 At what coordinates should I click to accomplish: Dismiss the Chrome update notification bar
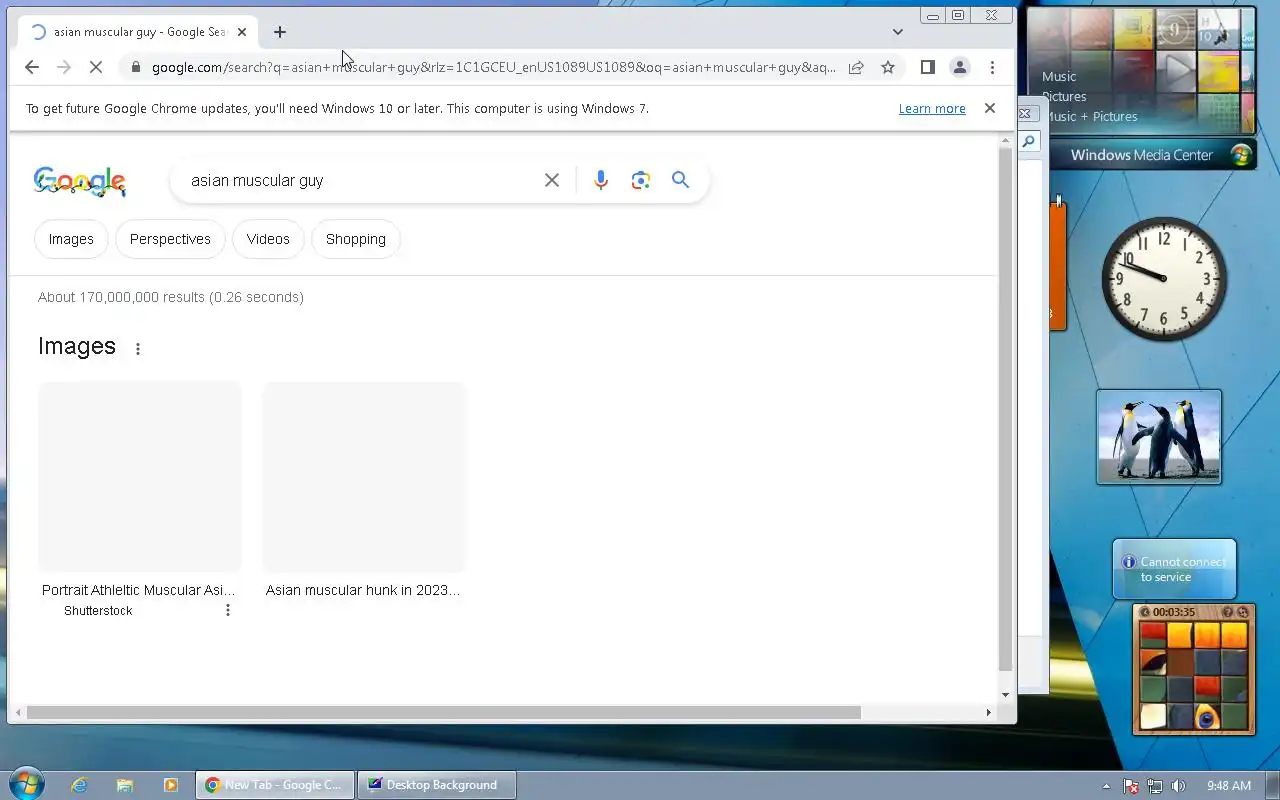(x=990, y=108)
